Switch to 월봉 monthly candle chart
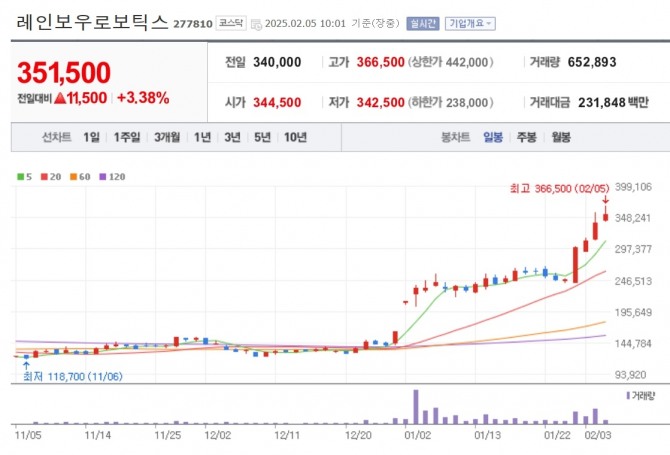Image resolution: width=670 pixels, height=455 pixels. point(561,137)
